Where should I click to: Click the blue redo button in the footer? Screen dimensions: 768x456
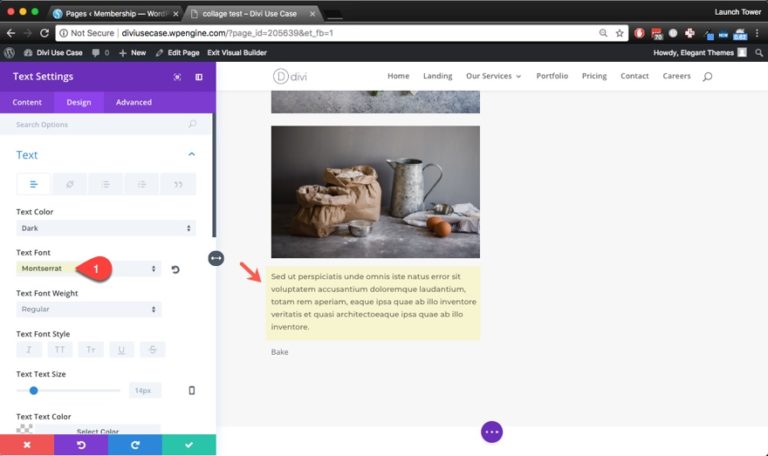135,444
